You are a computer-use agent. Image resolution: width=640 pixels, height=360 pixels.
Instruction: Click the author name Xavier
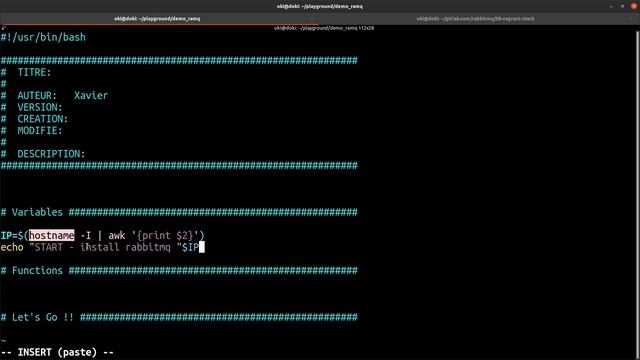pos(91,96)
